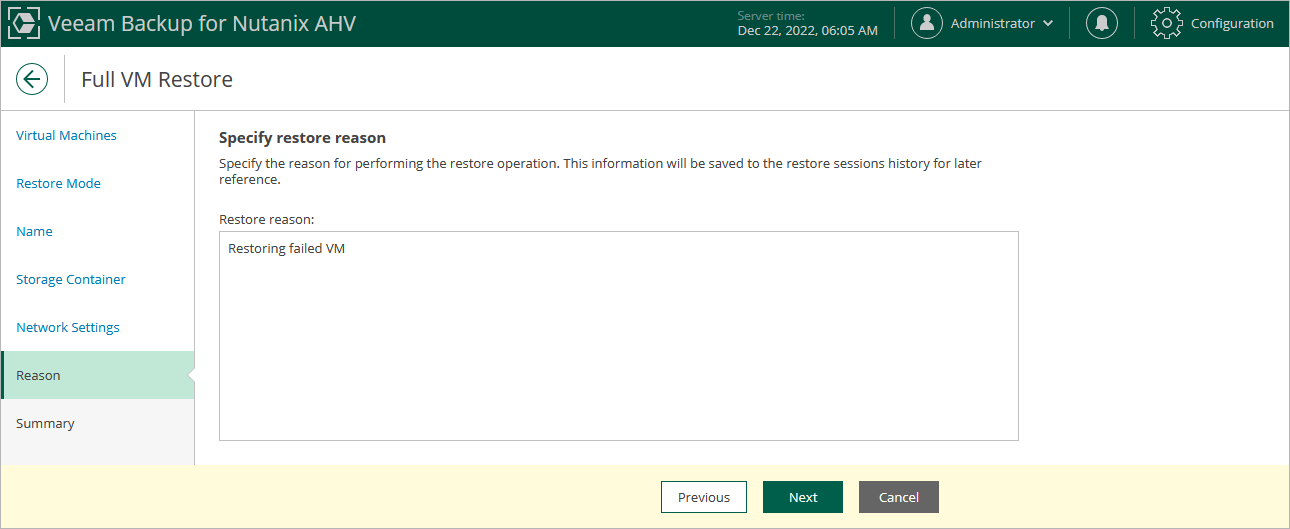Select the Reason step

97,375
